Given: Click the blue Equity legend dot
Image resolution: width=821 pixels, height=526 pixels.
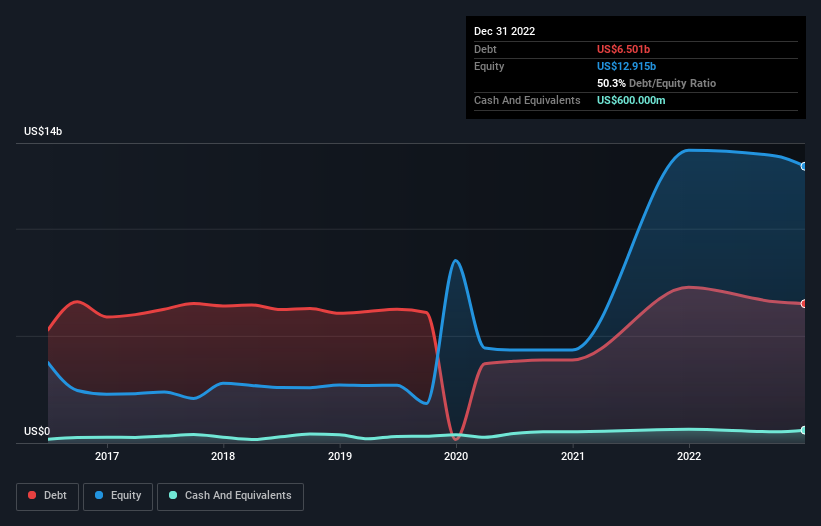Looking at the screenshot, I should (99, 495).
